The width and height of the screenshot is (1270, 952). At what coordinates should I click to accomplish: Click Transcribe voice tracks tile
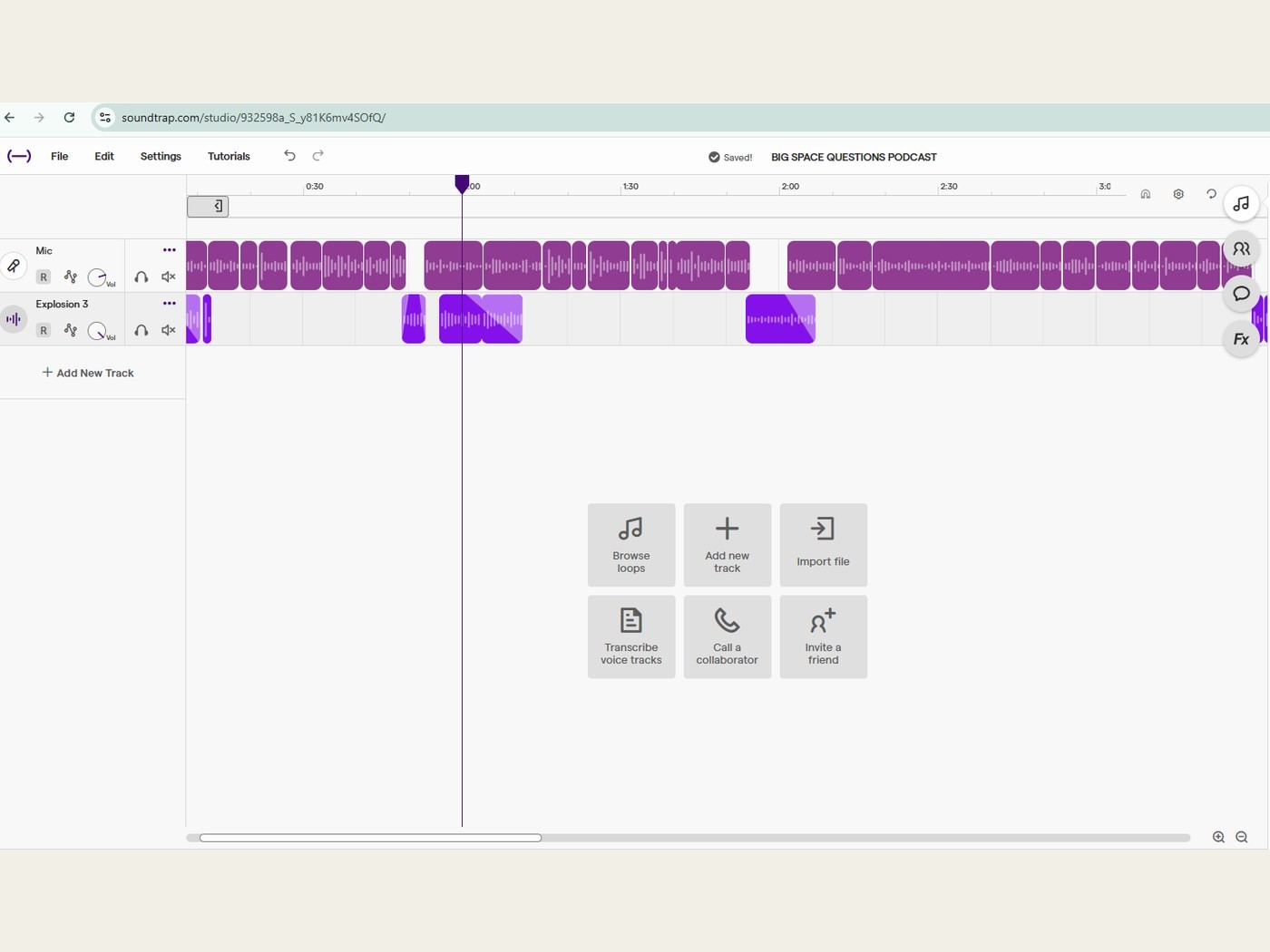tap(631, 636)
